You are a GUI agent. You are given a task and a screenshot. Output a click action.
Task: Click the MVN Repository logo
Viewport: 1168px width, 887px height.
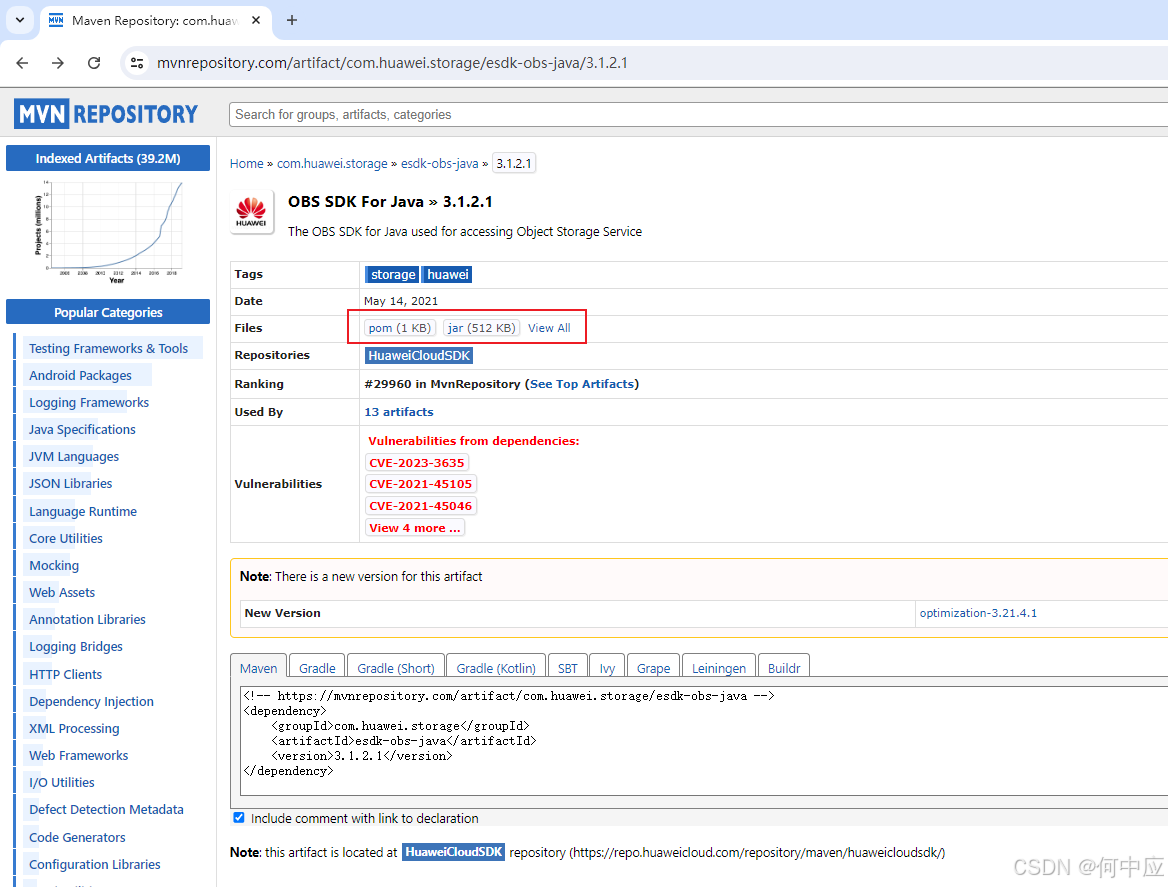(106, 114)
